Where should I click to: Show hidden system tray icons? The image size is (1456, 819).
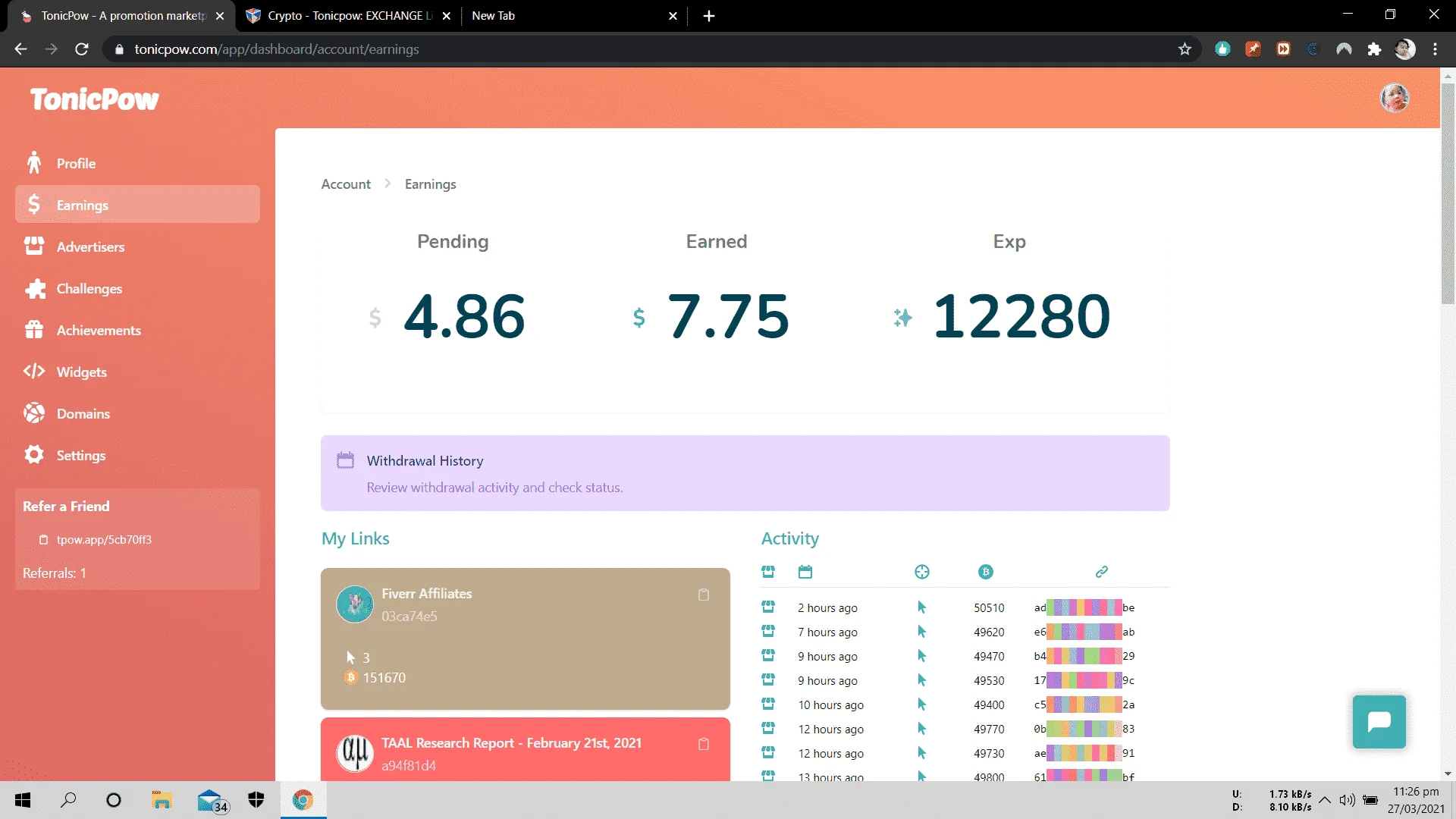(x=1325, y=800)
